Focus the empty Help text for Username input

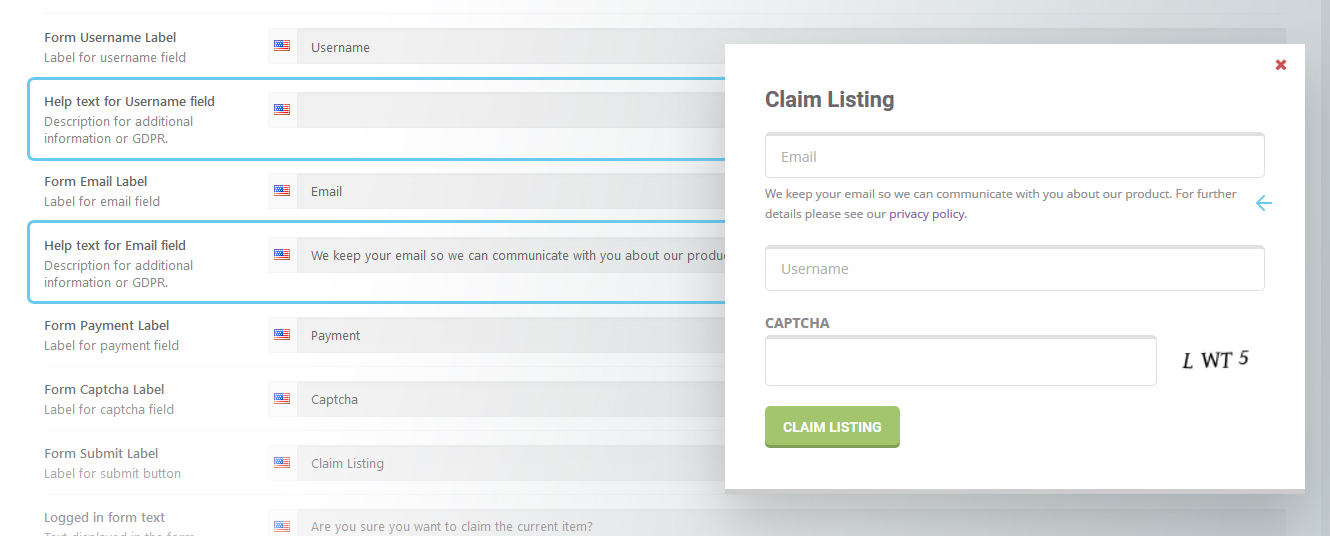[510, 110]
